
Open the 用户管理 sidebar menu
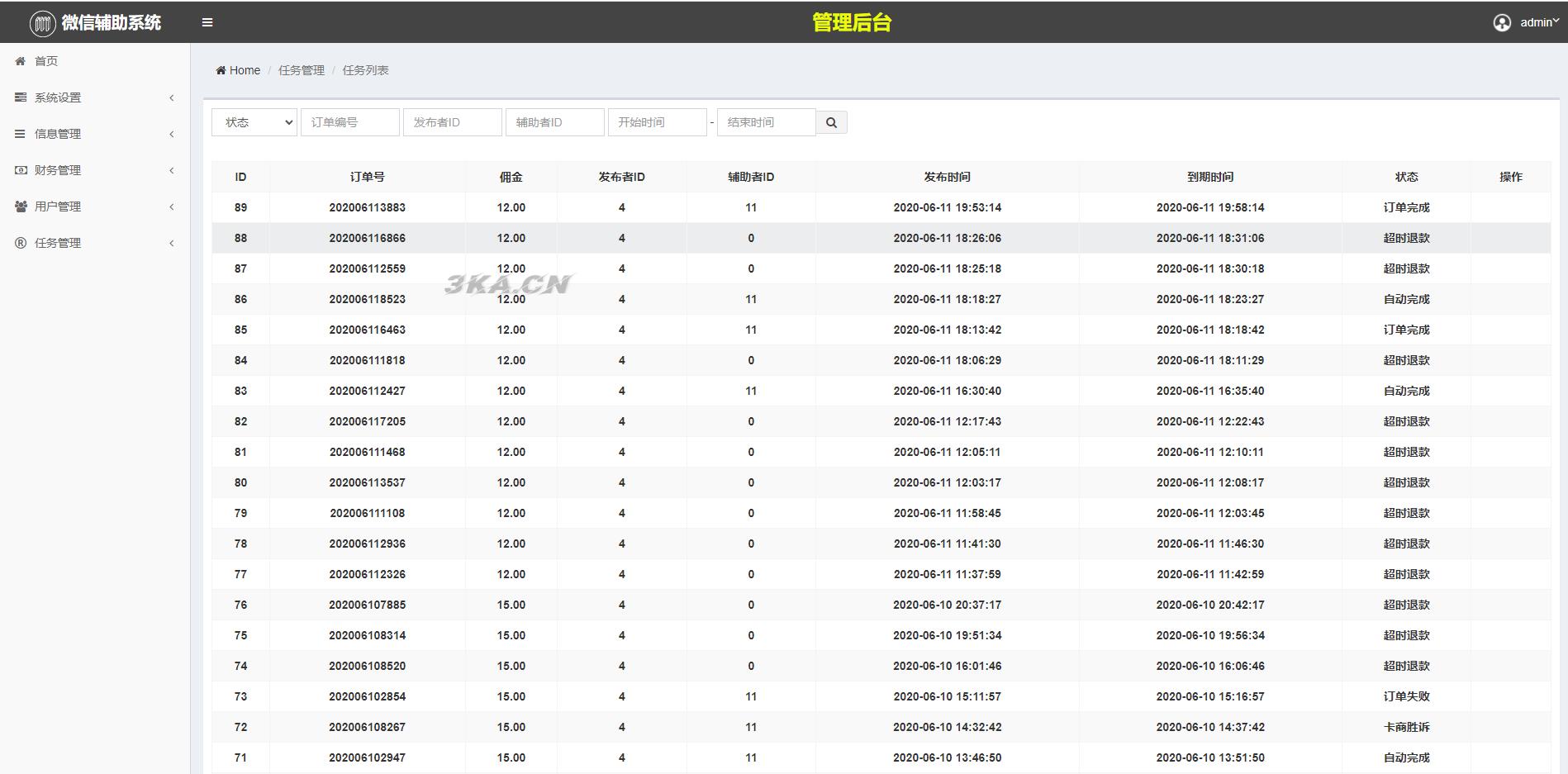point(95,207)
